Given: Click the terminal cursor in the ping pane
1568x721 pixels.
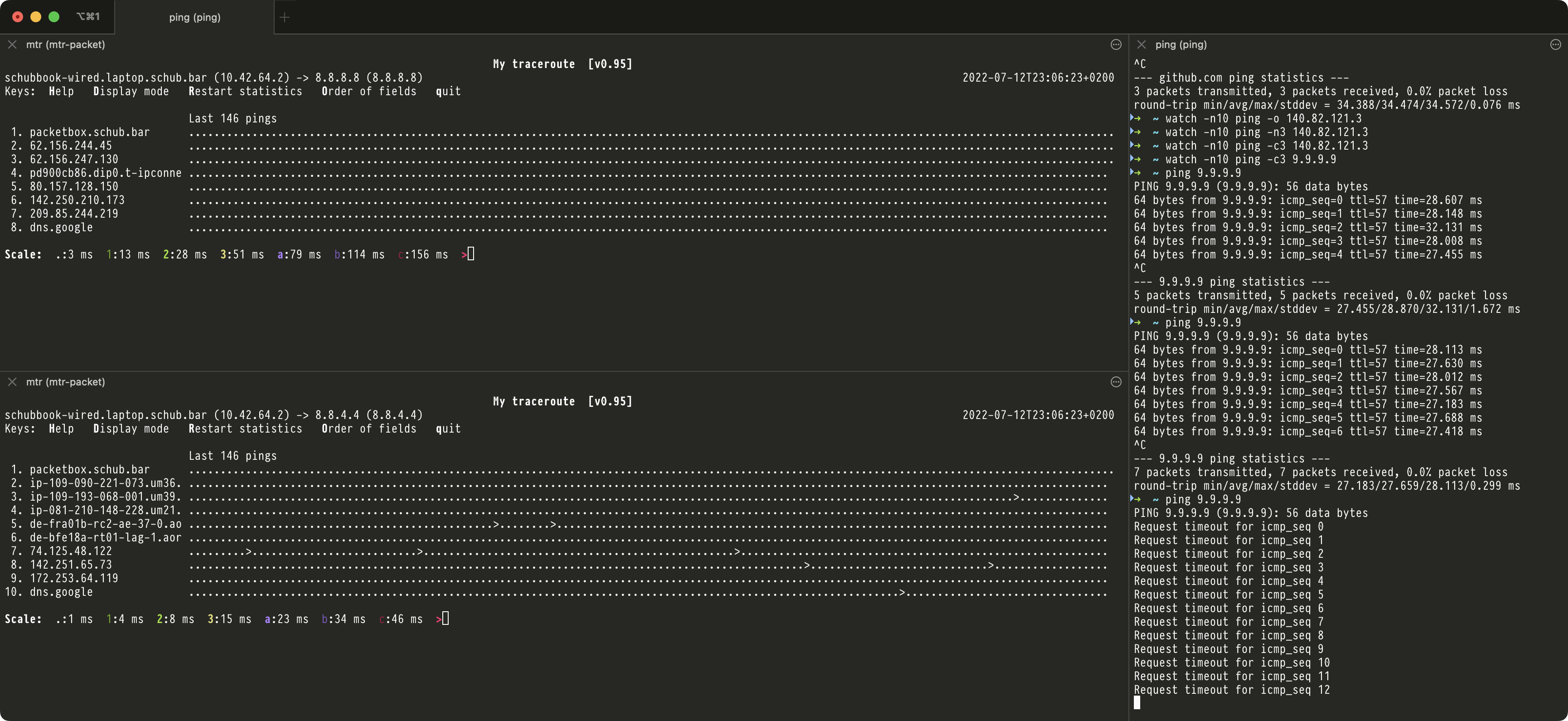Looking at the screenshot, I should 1137,703.
